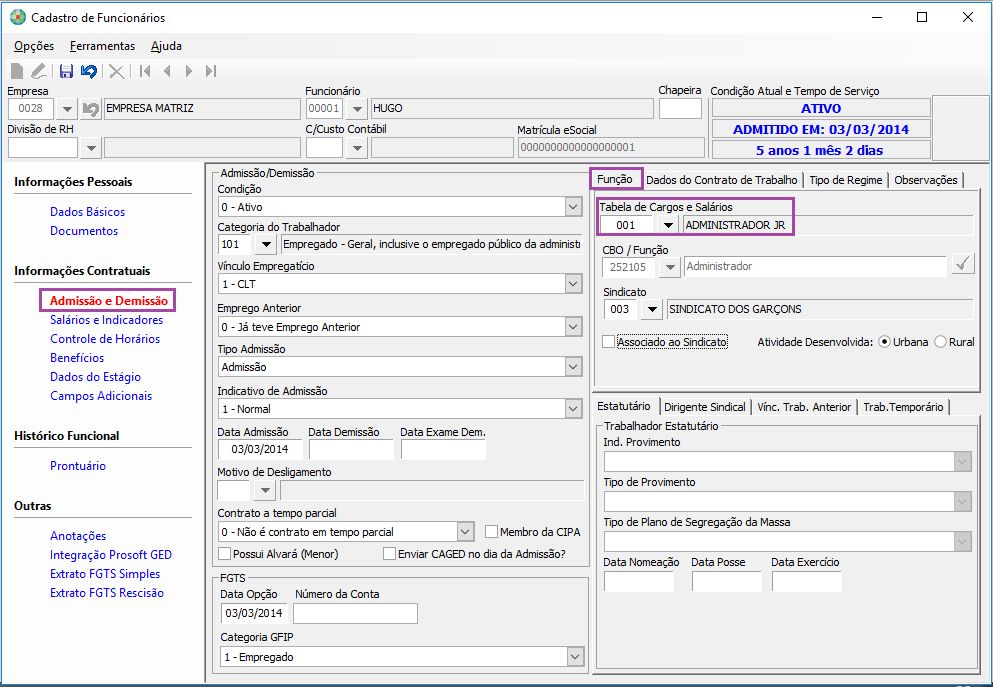Viewport: 993px width, 687px height.
Task: Click the Data Demissão input field
Action: (350, 450)
